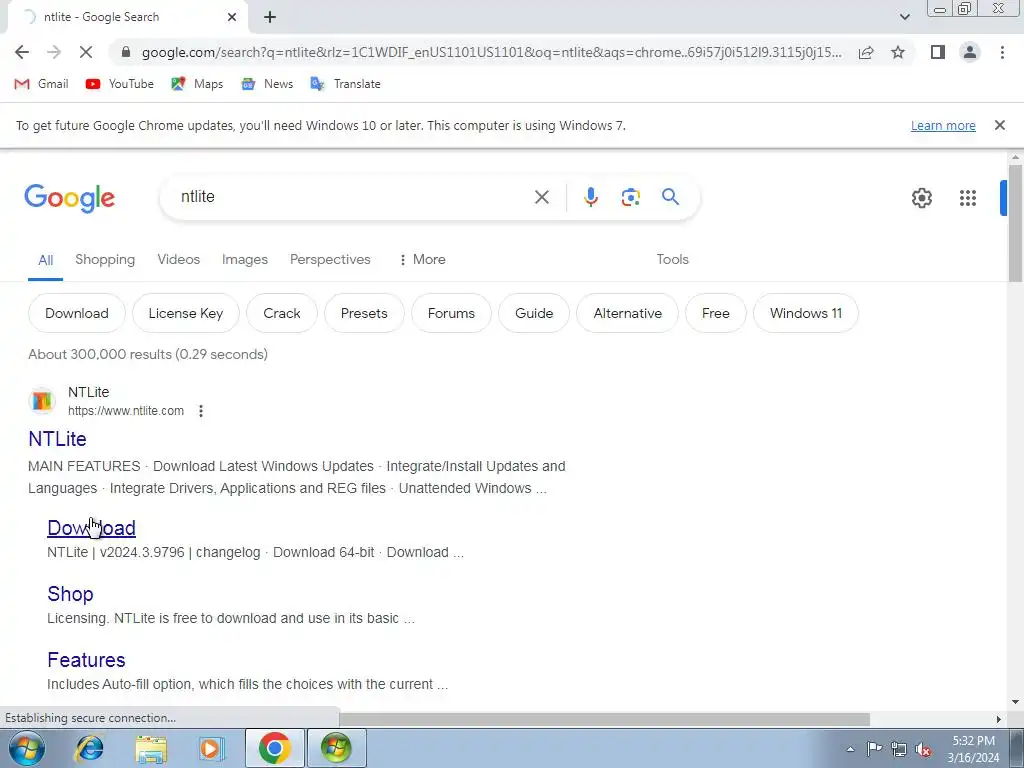Open Windows Explorer from taskbar
The image size is (1024, 768).
coord(151,749)
